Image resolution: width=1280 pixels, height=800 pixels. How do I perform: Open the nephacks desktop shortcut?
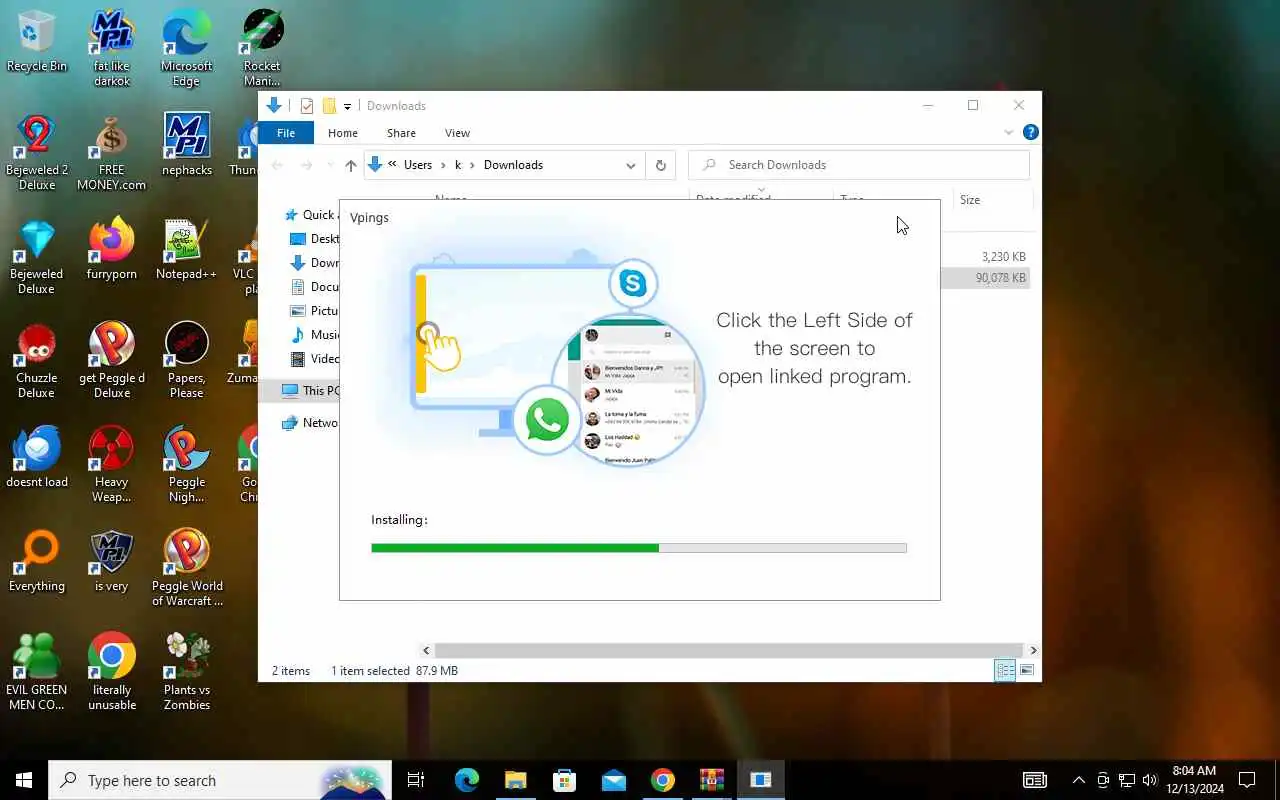(186, 145)
